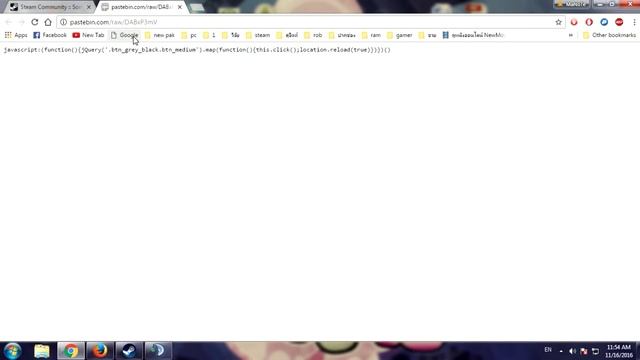Open the Action Center flag icon
Image resolution: width=640 pixels, height=360 pixels.
[x=584, y=351]
